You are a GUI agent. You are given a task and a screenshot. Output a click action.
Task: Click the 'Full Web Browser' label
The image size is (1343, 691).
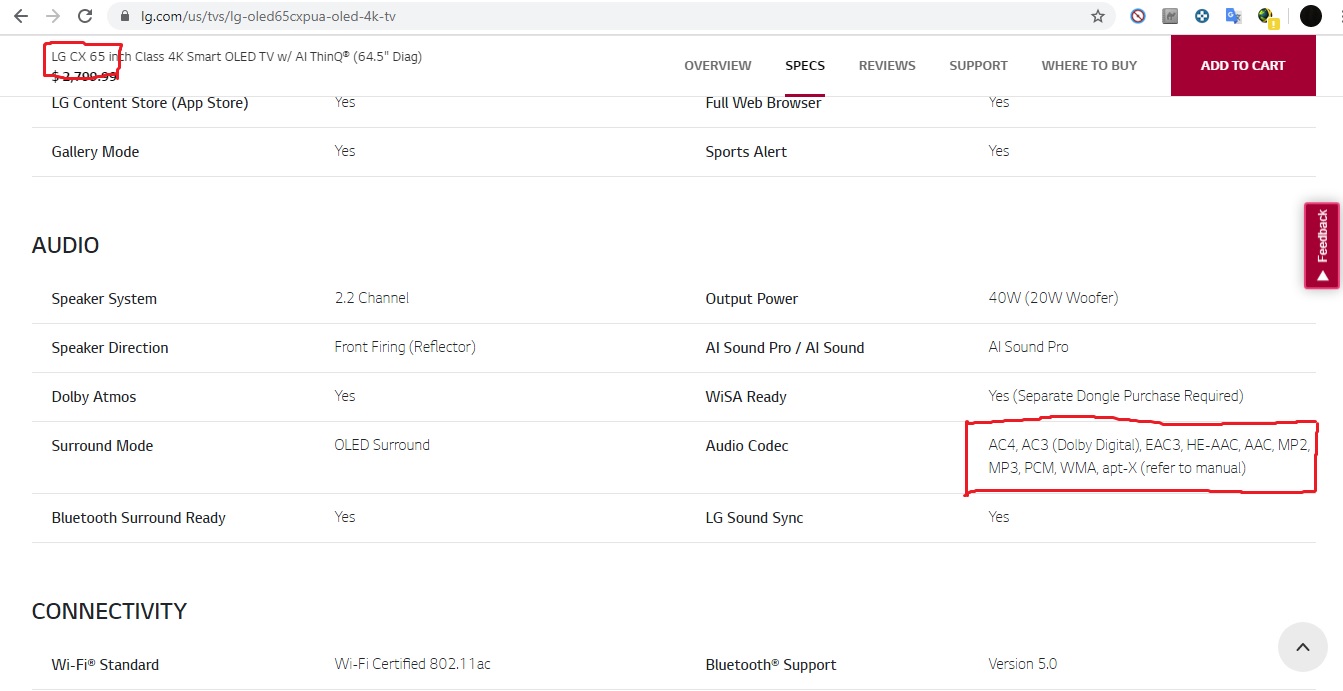[x=763, y=103]
